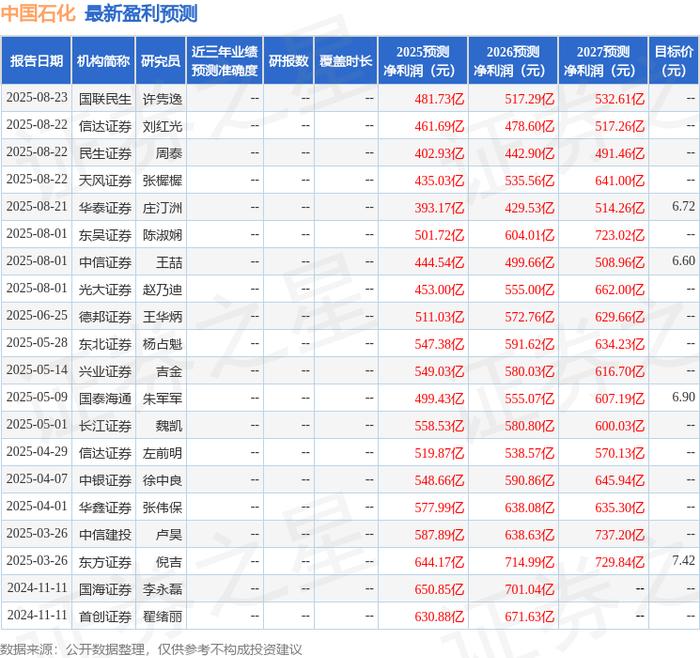Click institution name 兴业证券
The image size is (700, 658).
click(x=105, y=371)
